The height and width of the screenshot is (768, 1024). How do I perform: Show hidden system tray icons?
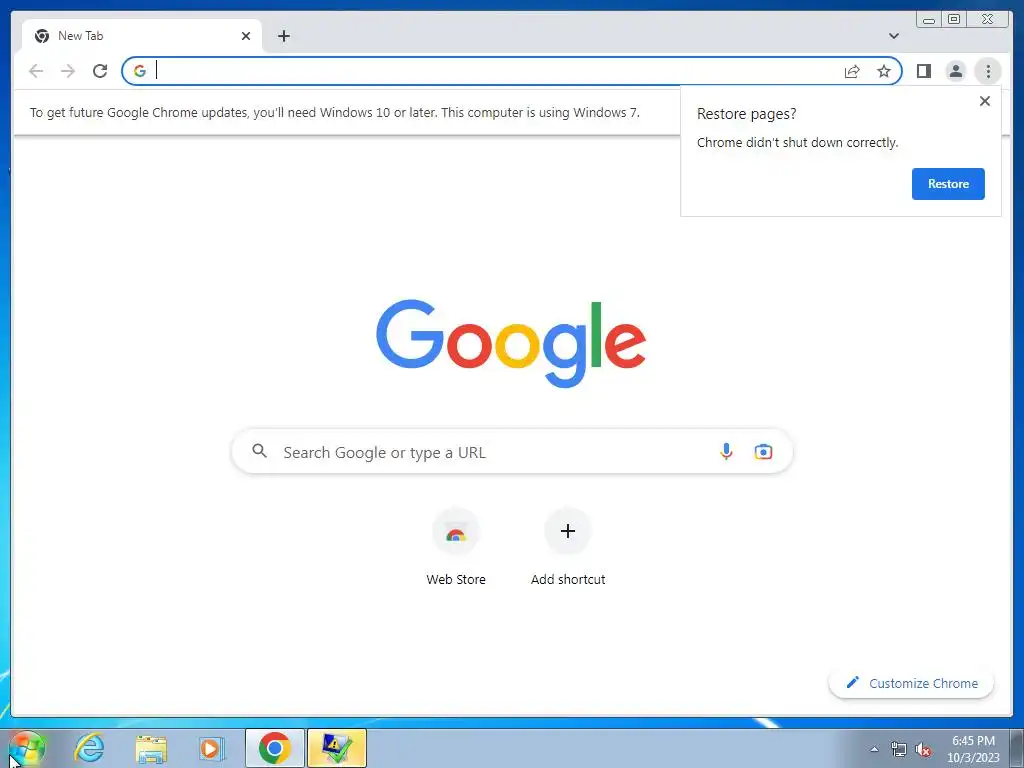click(874, 750)
